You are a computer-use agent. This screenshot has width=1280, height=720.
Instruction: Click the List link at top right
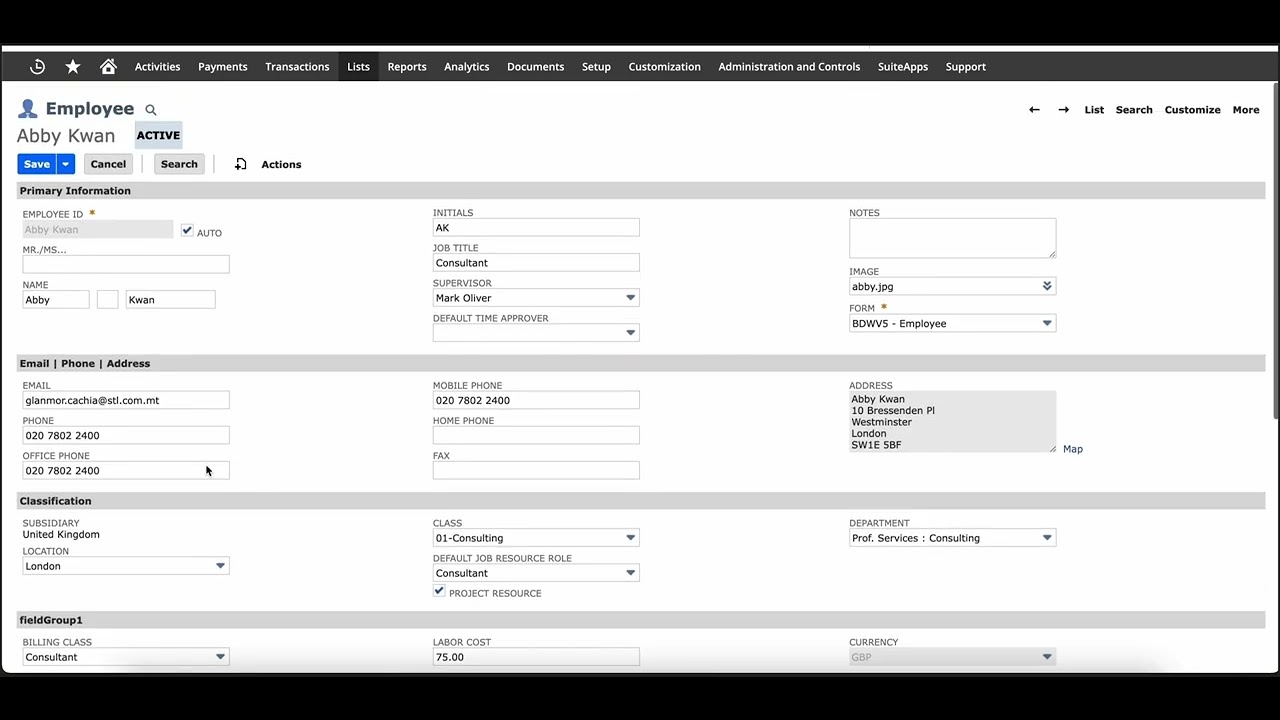(x=1094, y=110)
